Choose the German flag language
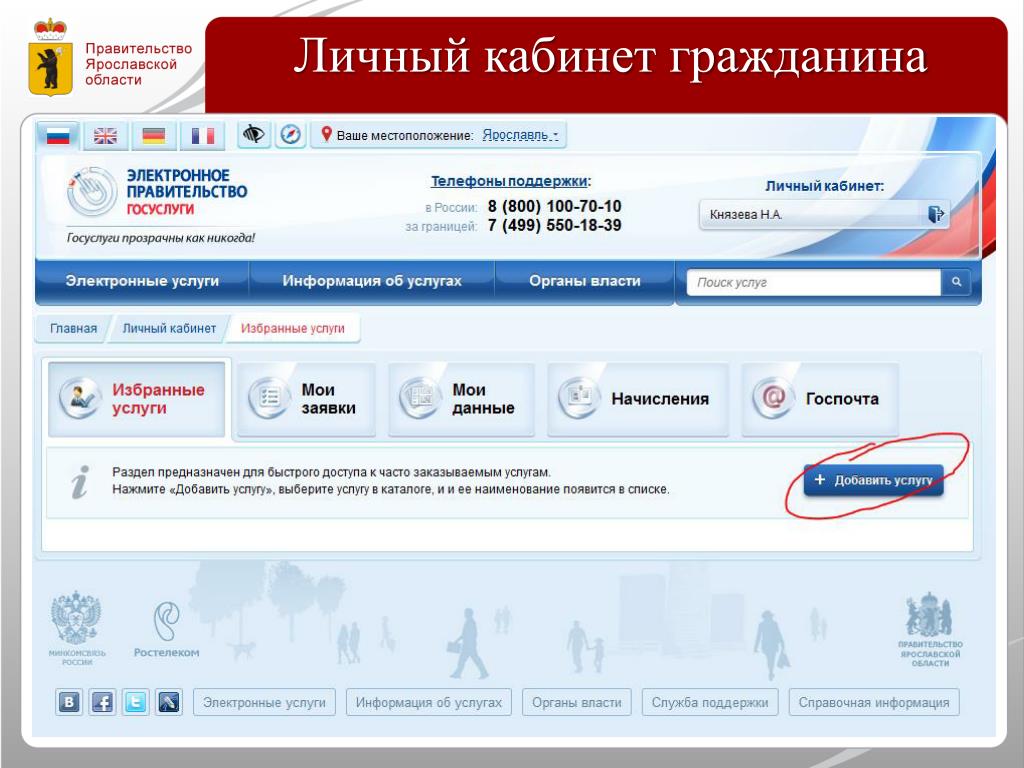Image resolution: width=1024 pixels, height=768 pixels. [x=153, y=135]
